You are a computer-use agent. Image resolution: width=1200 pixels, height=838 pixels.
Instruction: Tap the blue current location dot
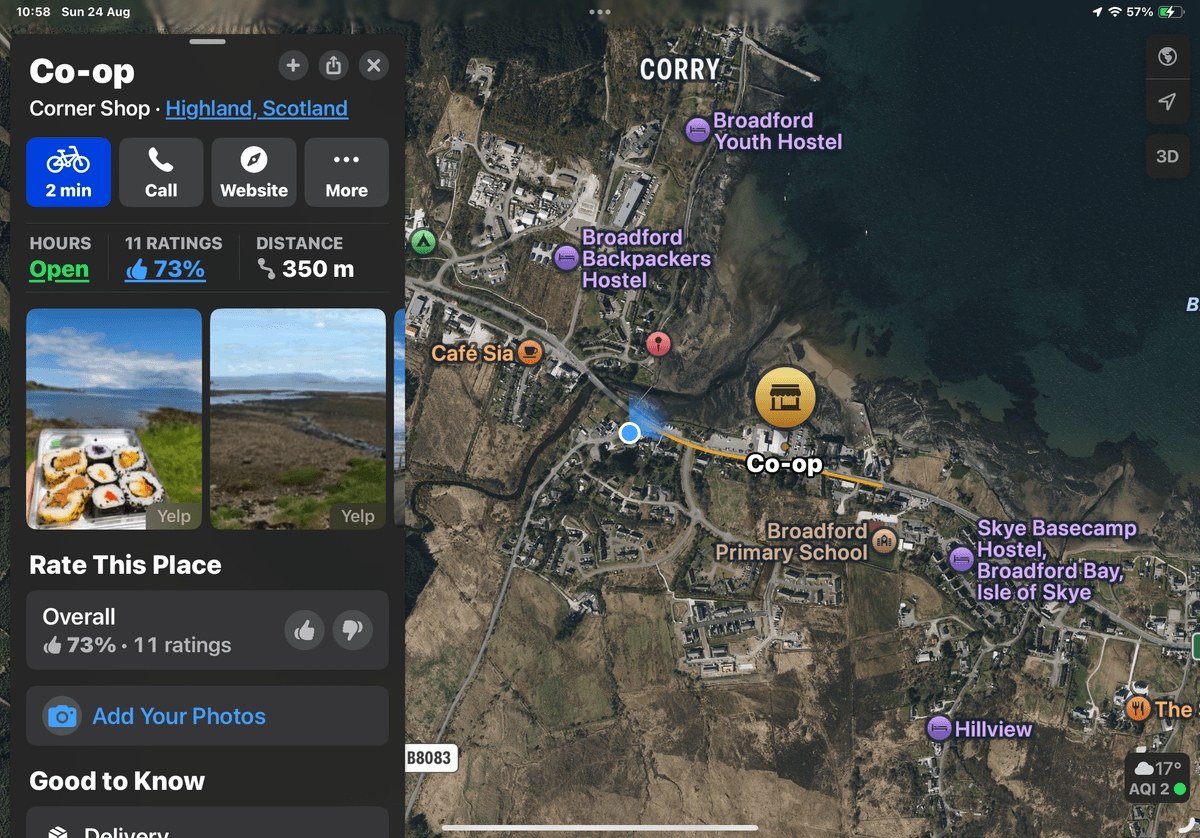pos(629,433)
